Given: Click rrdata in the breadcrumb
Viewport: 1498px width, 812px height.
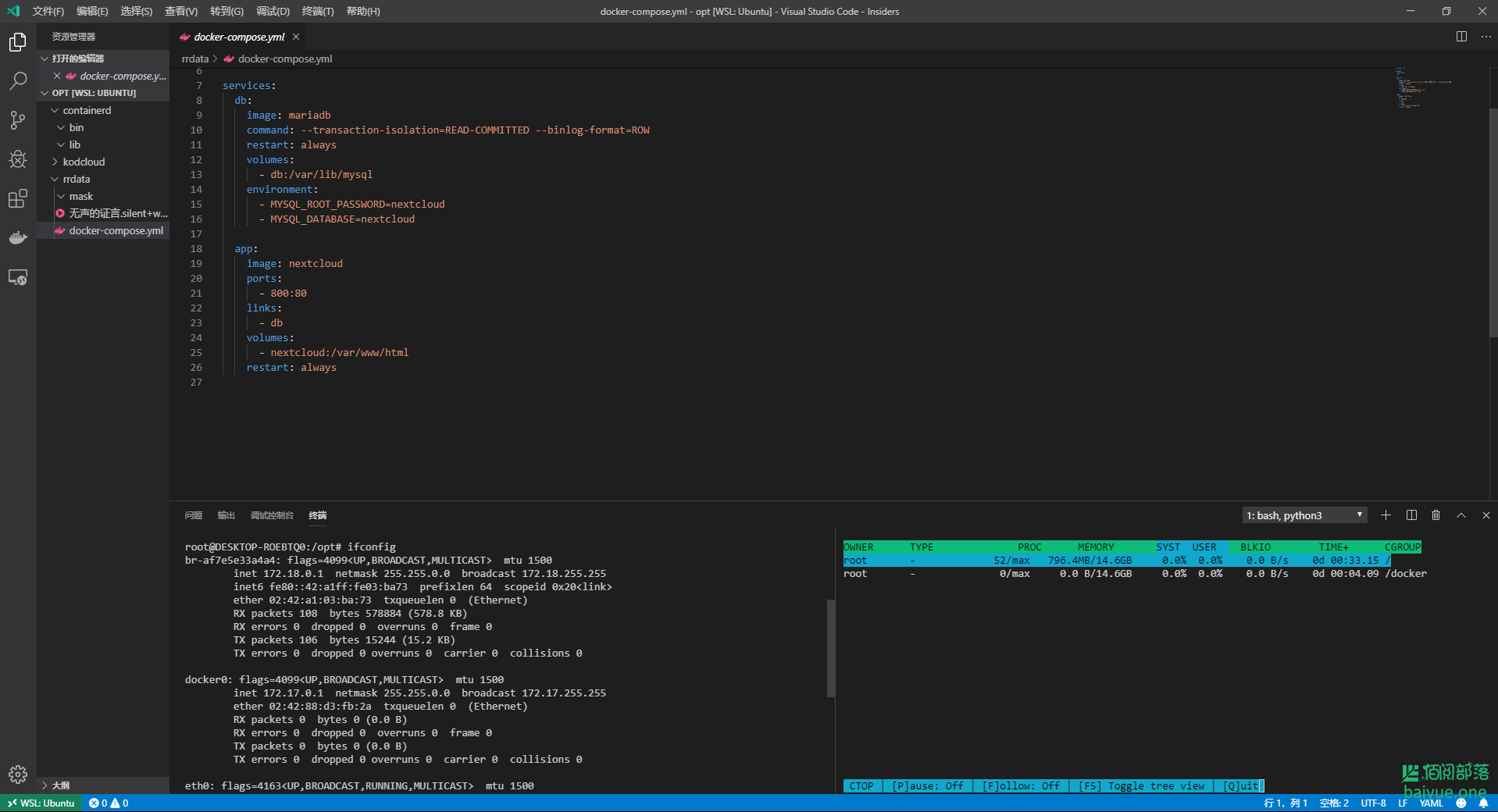Looking at the screenshot, I should point(195,59).
